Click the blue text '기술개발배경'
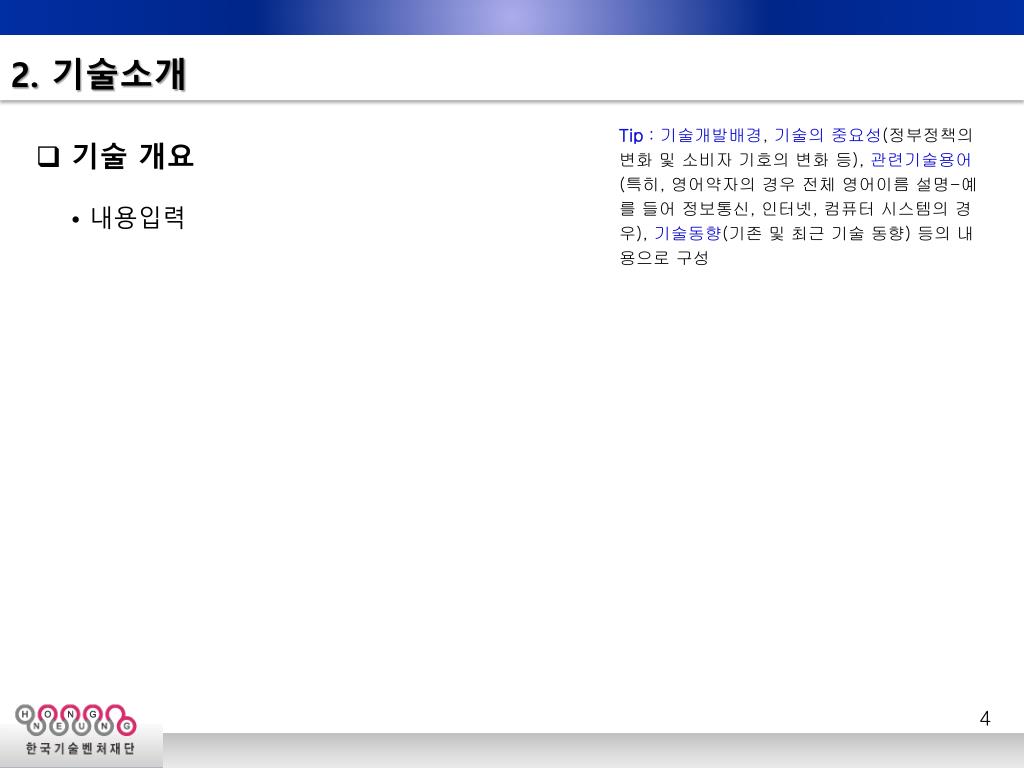Image resolution: width=1024 pixels, height=768 pixels. 711,135
